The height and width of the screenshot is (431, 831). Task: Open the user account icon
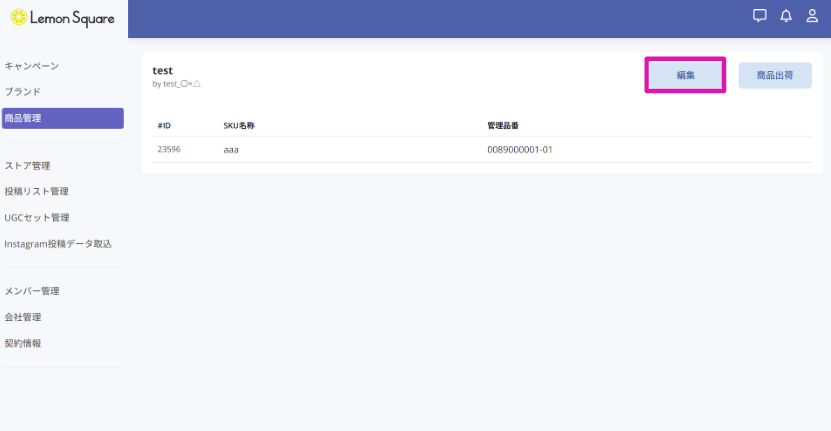812,16
